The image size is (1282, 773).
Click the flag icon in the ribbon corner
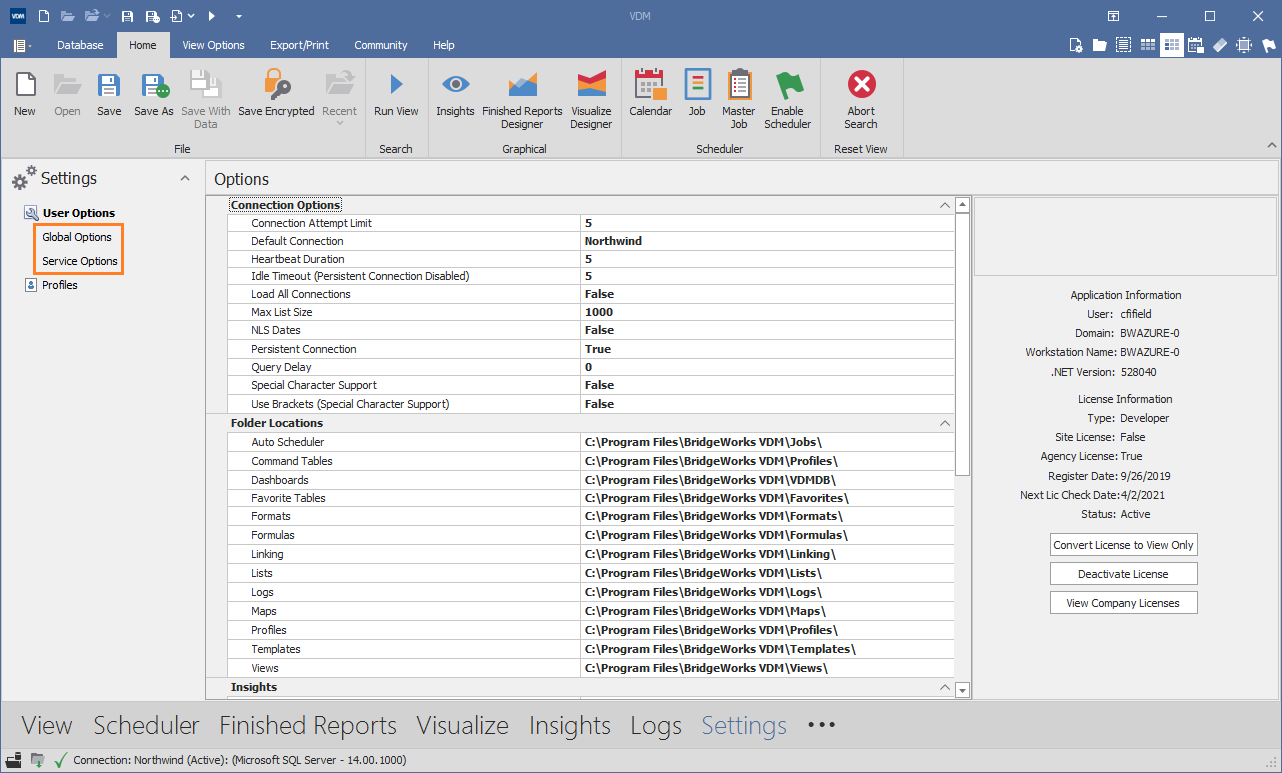(x=1269, y=45)
